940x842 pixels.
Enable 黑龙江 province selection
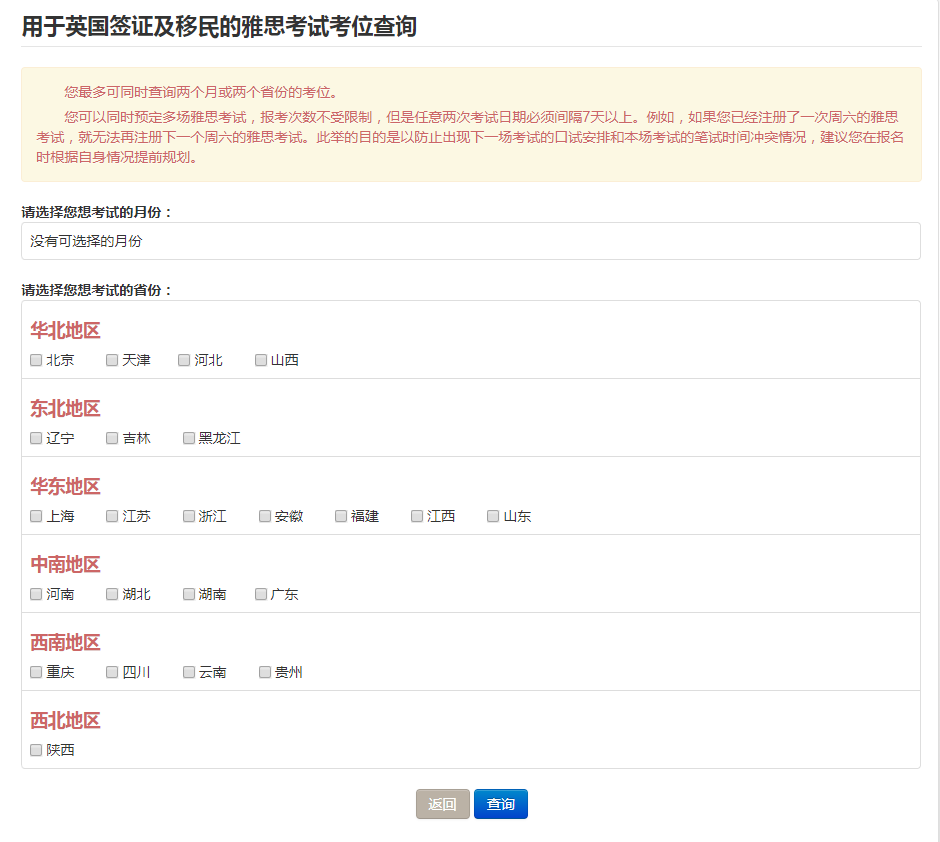pos(188,438)
